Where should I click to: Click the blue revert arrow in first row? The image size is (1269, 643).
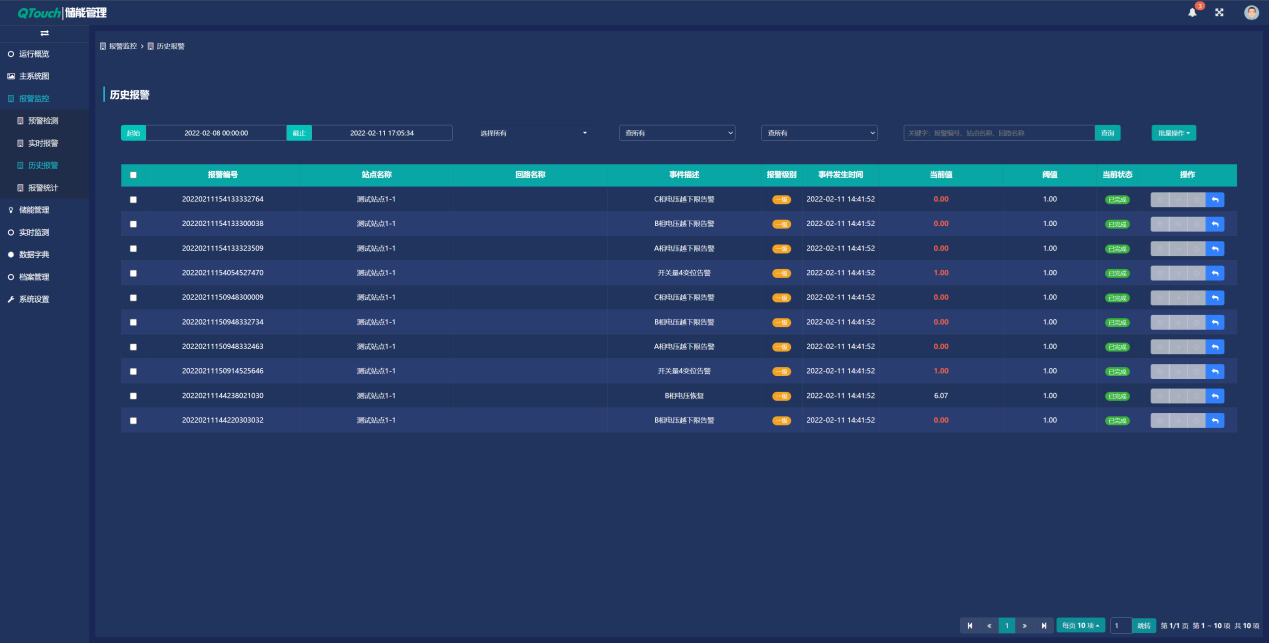(1215, 199)
